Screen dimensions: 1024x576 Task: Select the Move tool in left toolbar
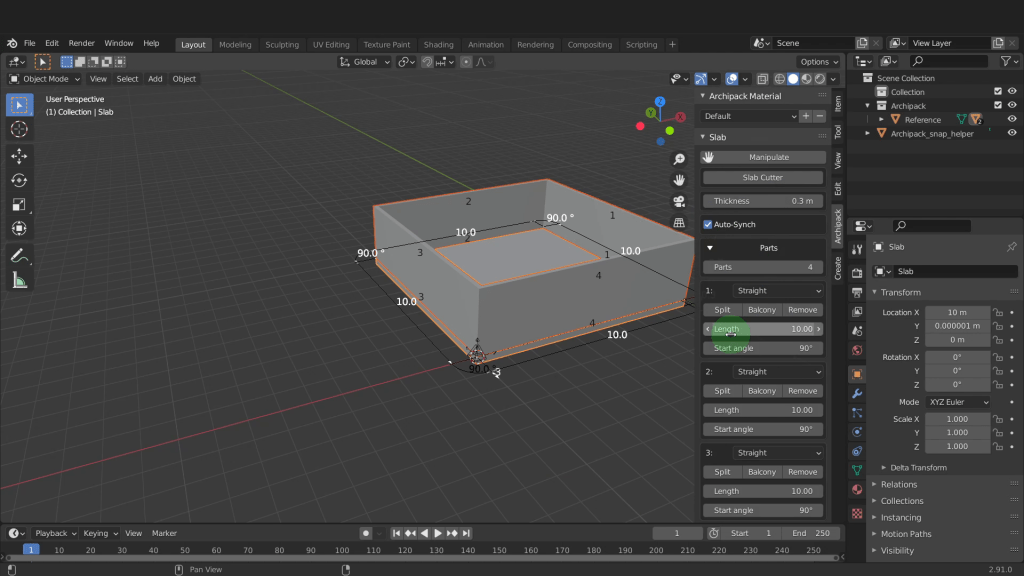[x=19, y=156]
